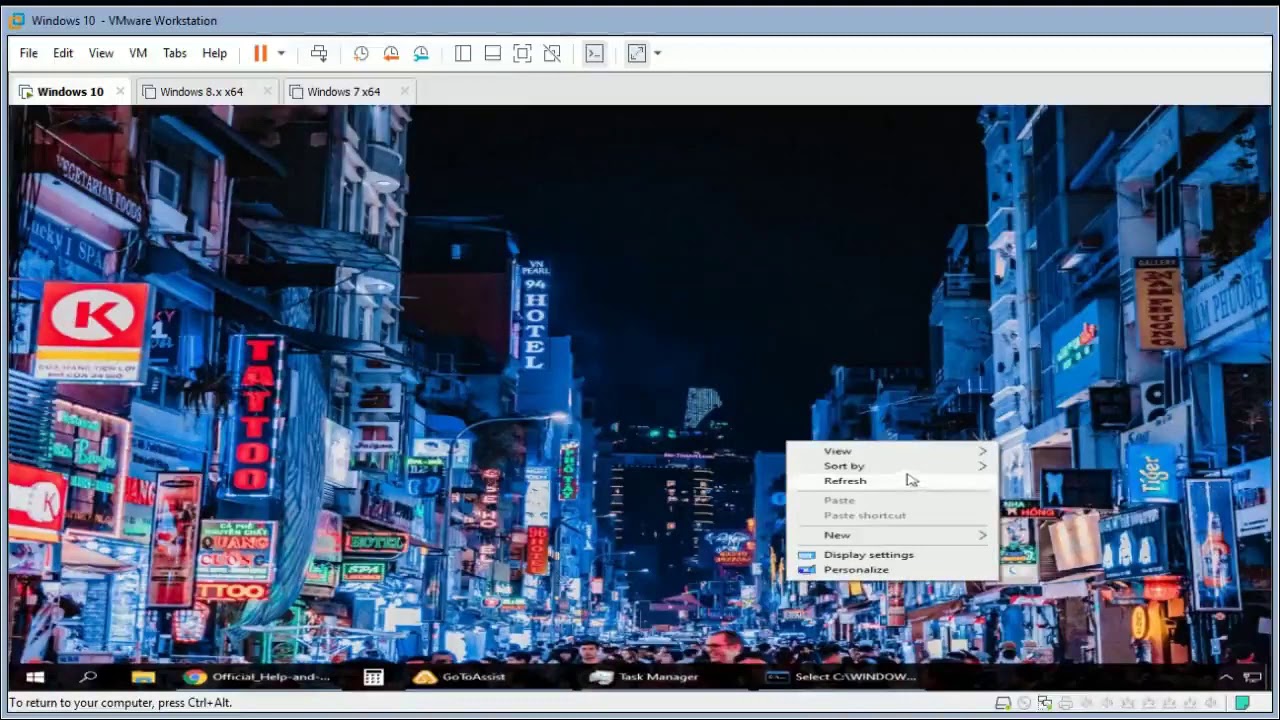Screen dimensions: 1280x720
Task: Enter full screen mode
Action: [x=522, y=53]
